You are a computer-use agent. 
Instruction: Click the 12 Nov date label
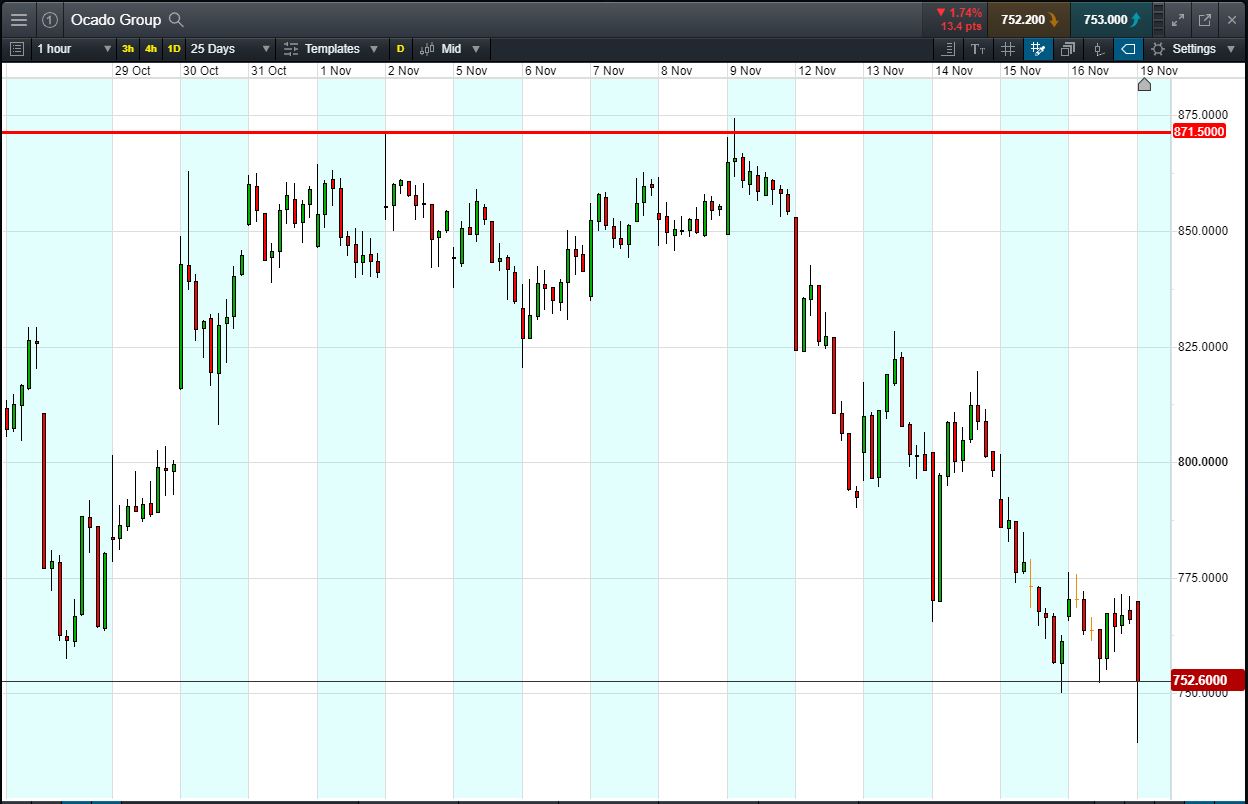pyautogui.click(x=817, y=71)
